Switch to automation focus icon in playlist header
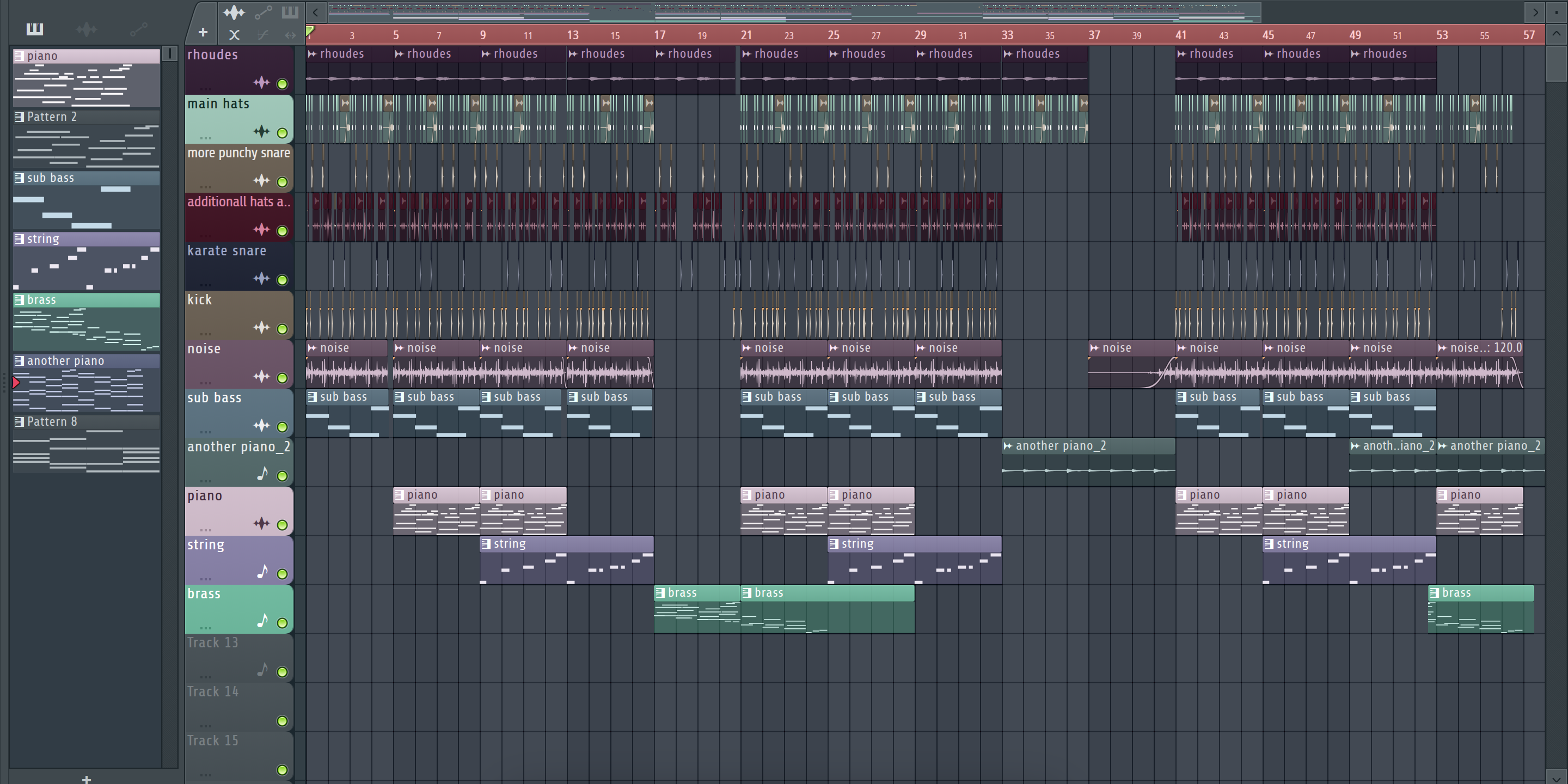 (263, 12)
